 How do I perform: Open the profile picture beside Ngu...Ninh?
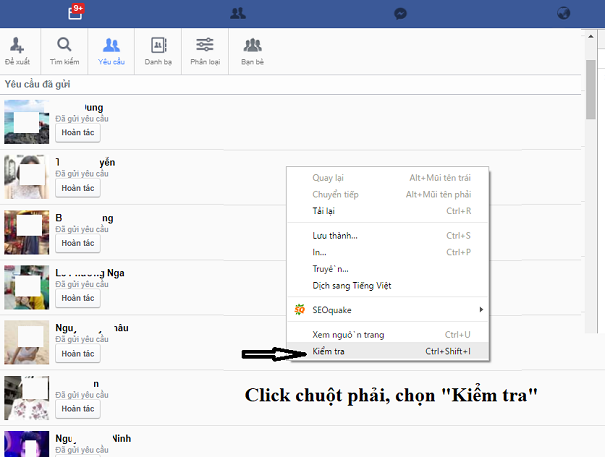[x=27, y=444]
